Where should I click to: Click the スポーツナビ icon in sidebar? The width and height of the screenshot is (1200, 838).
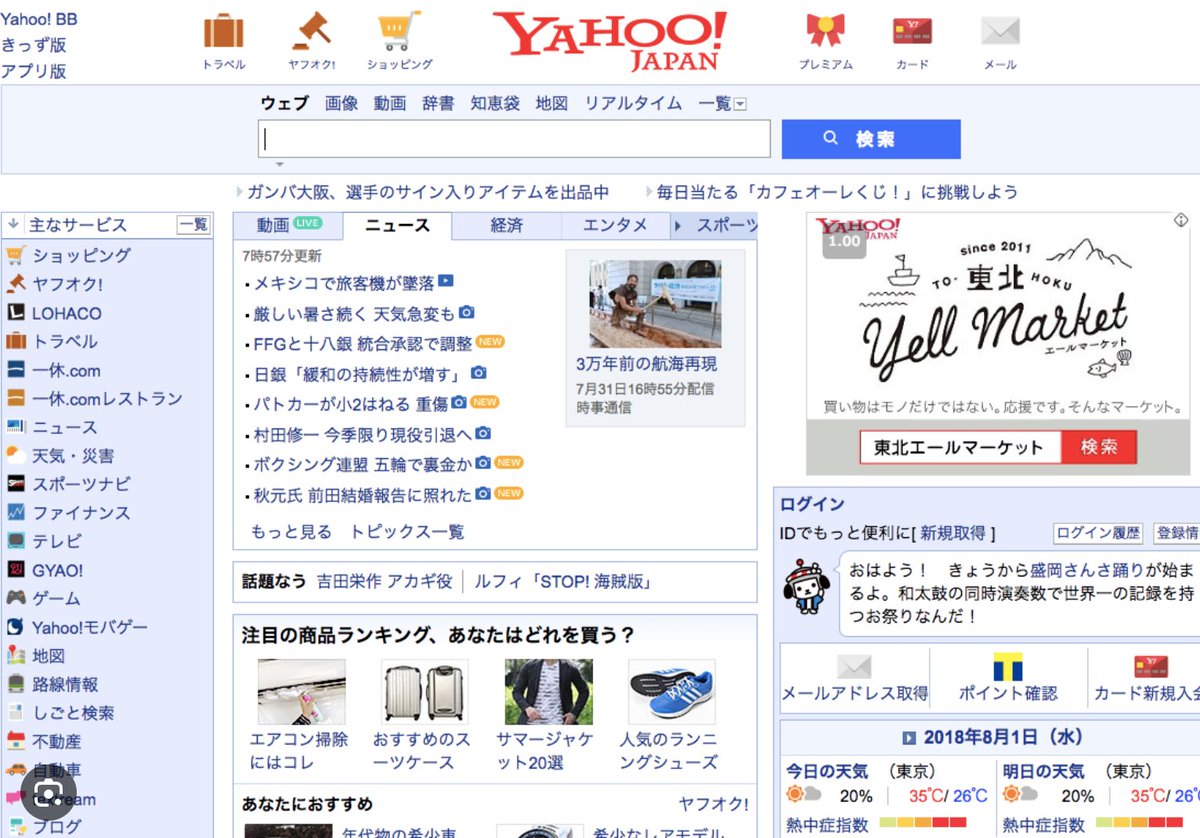(15, 484)
